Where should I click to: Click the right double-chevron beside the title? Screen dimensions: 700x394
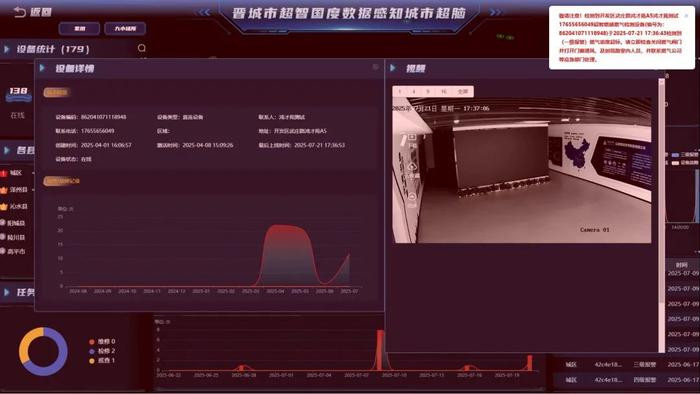496,12
